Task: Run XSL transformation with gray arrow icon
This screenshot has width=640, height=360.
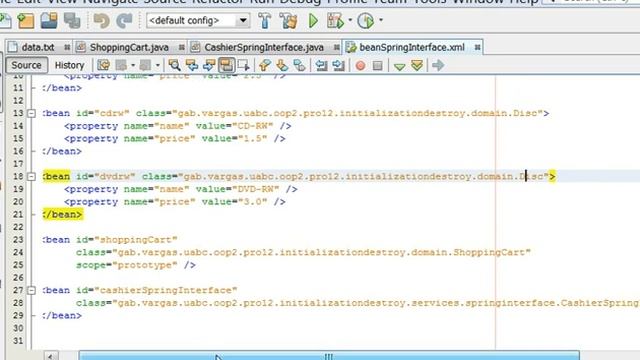Action: [438, 65]
